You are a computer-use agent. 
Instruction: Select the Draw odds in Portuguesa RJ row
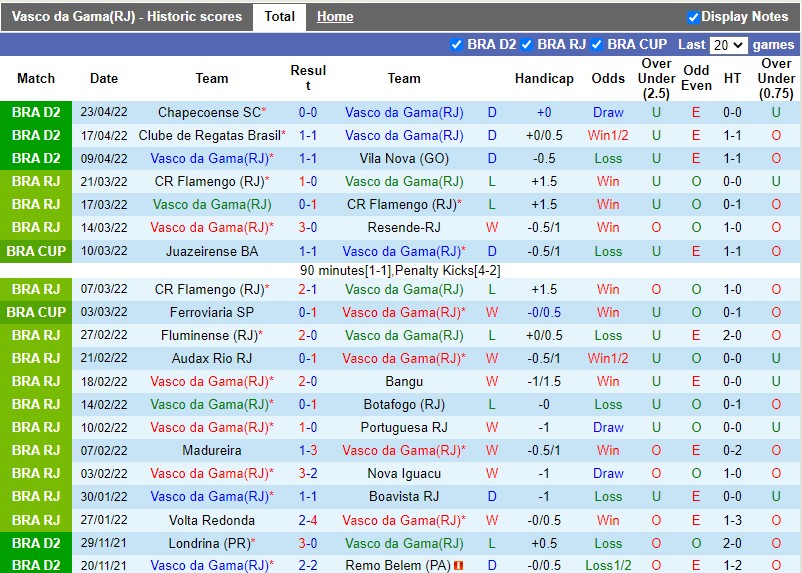pos(608,428)
